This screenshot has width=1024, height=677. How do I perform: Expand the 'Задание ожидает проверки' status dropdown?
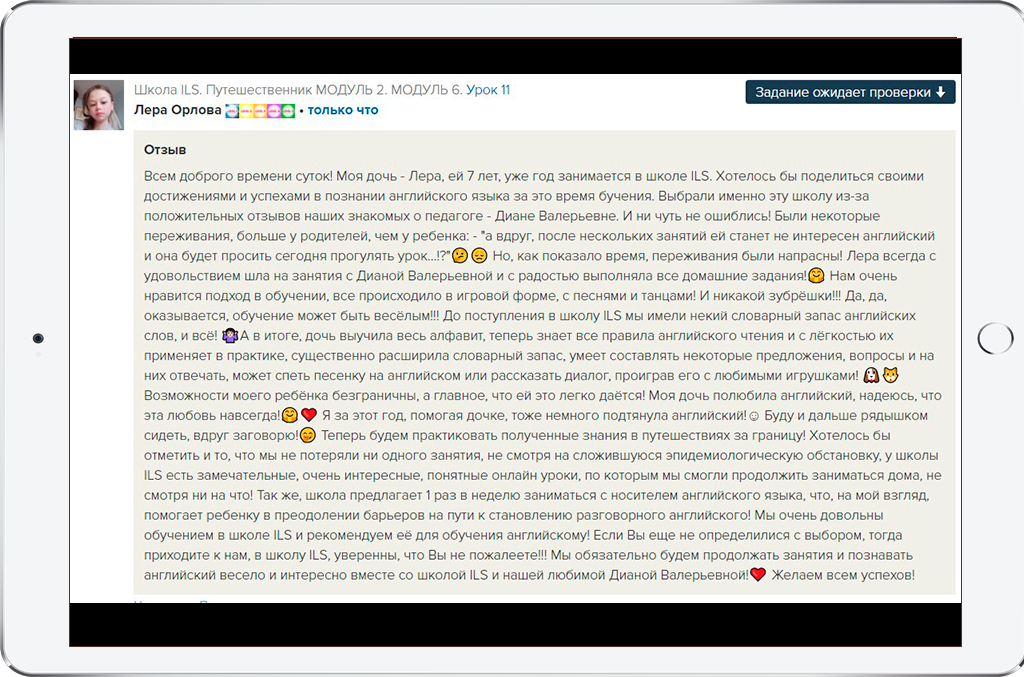click(x=849, y=92)
